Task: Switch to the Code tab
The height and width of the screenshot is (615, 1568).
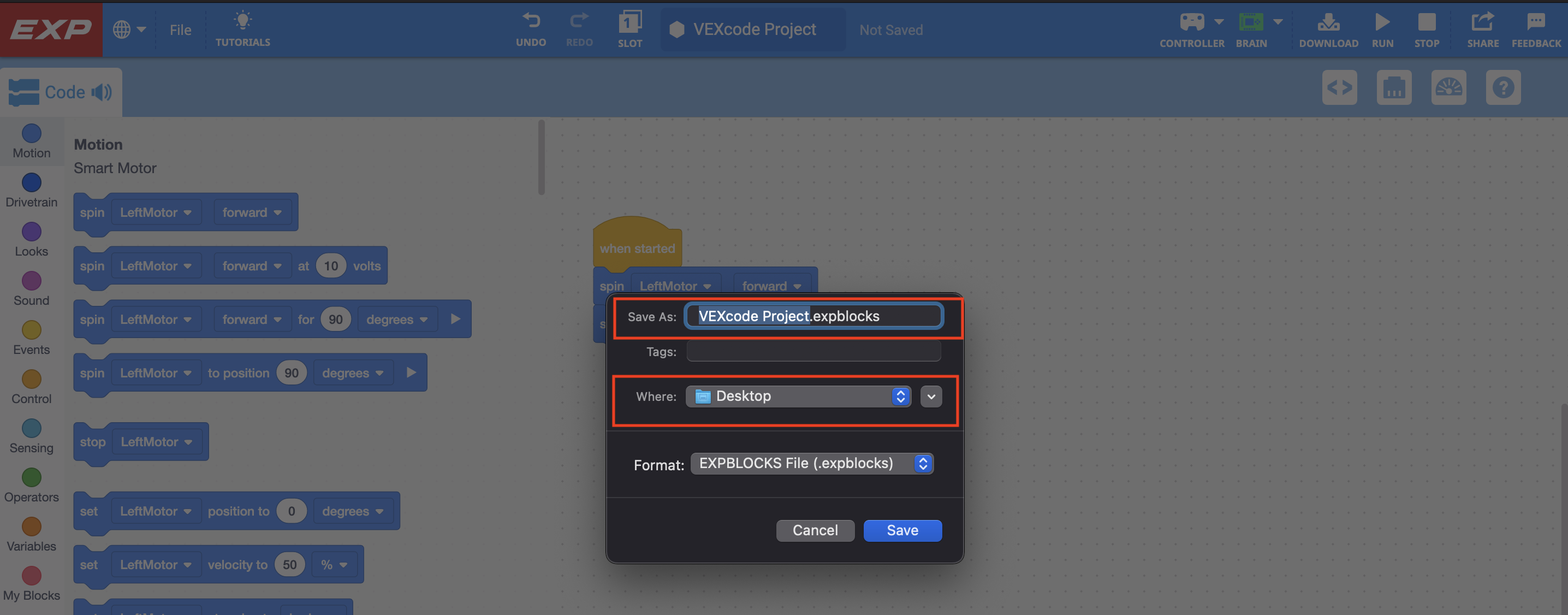Action: [61, 92]
